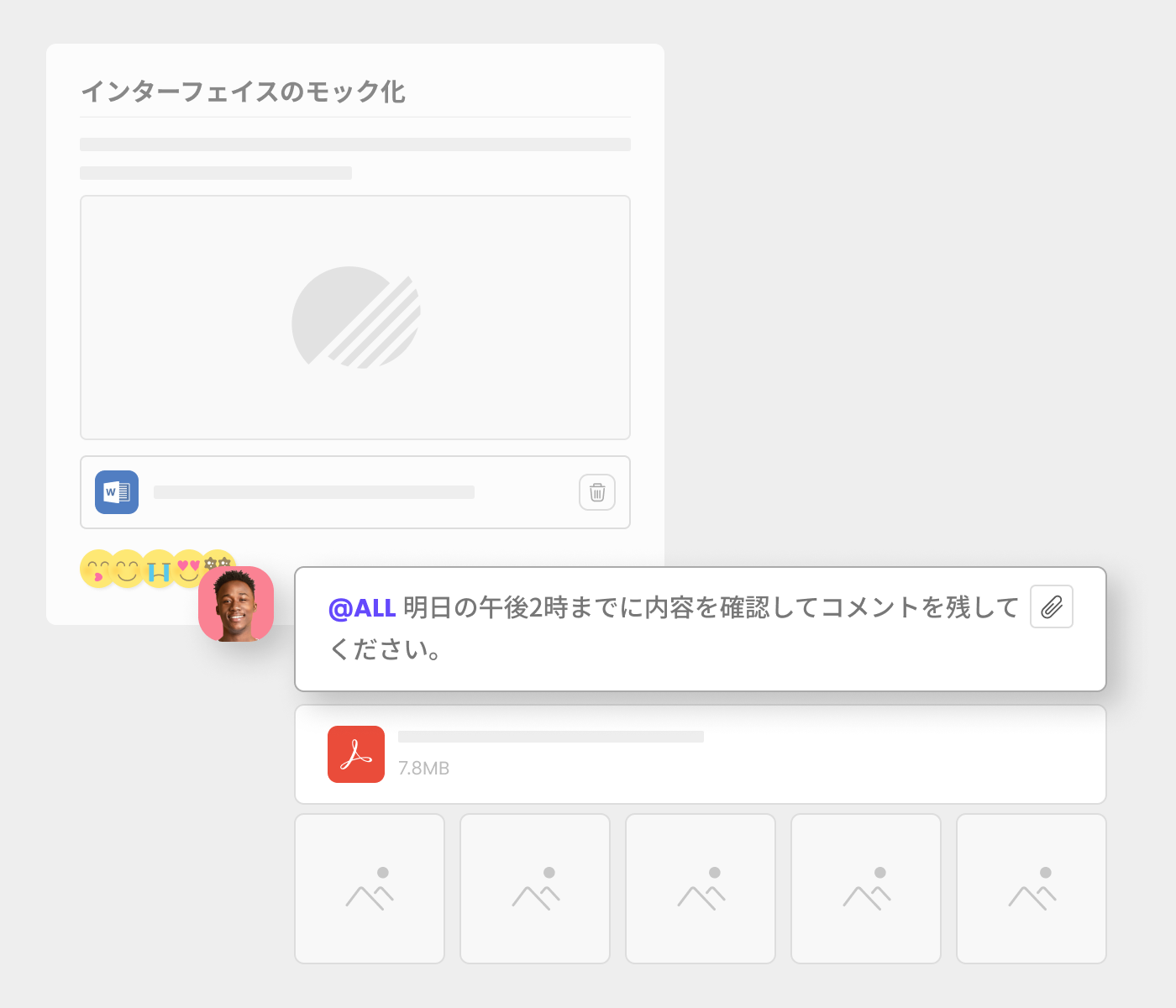This screenshot has height=1008, width=1176.
Task: React with the kissing face emoji
Action: 97,570
